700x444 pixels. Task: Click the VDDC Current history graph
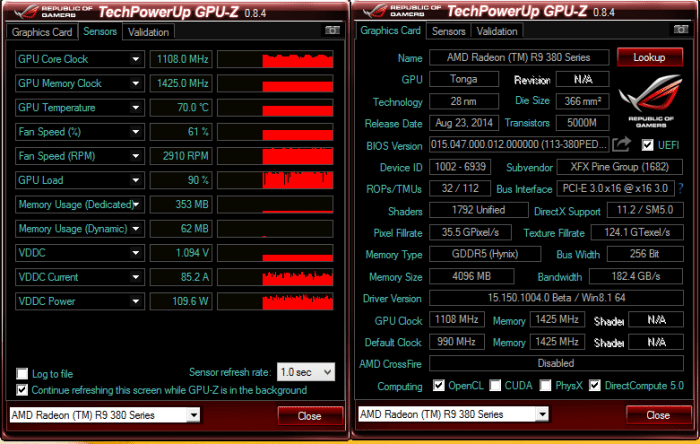pyautogui.click(x=275, y=277)
